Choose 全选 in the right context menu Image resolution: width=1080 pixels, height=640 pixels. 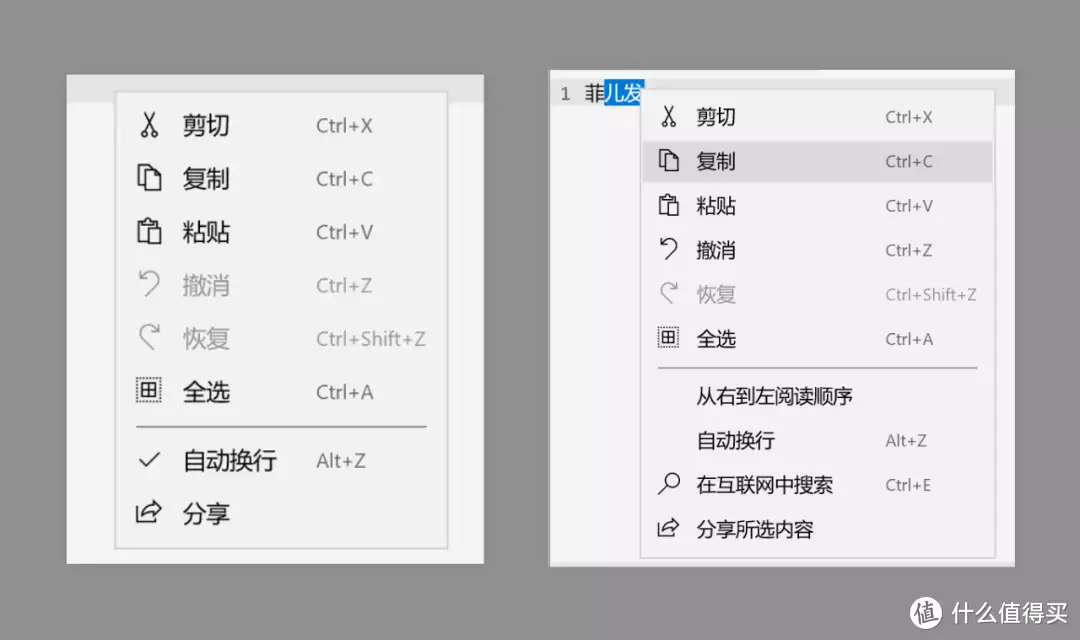[x=716, y=339]
